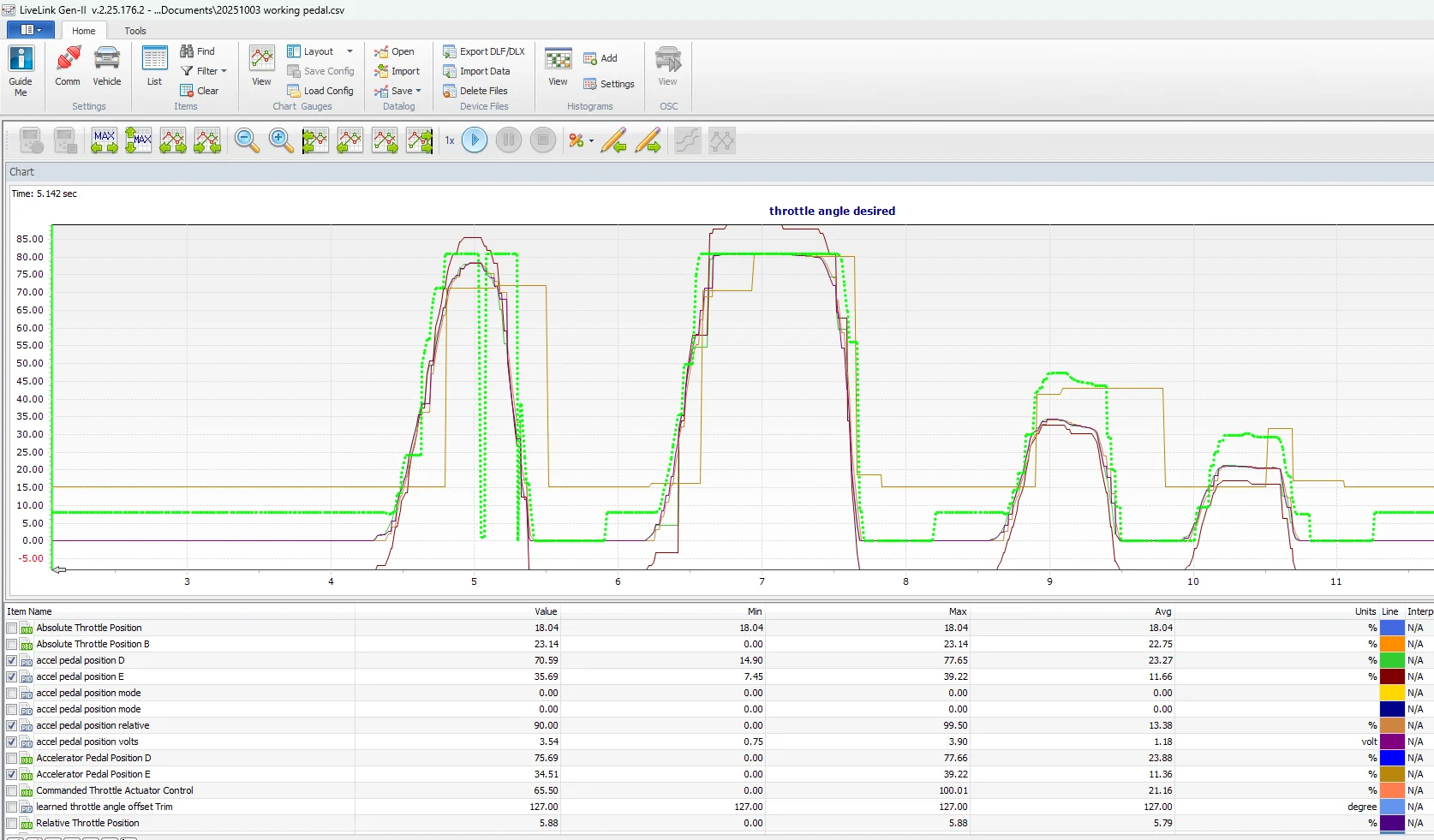Stop datalog playback
This screenshot has height=840, width=1434.
[543, 140]
